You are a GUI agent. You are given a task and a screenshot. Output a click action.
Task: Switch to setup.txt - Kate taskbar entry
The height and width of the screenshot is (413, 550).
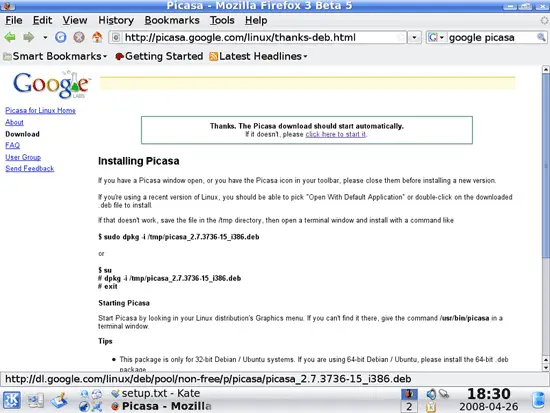pos(155,394)
